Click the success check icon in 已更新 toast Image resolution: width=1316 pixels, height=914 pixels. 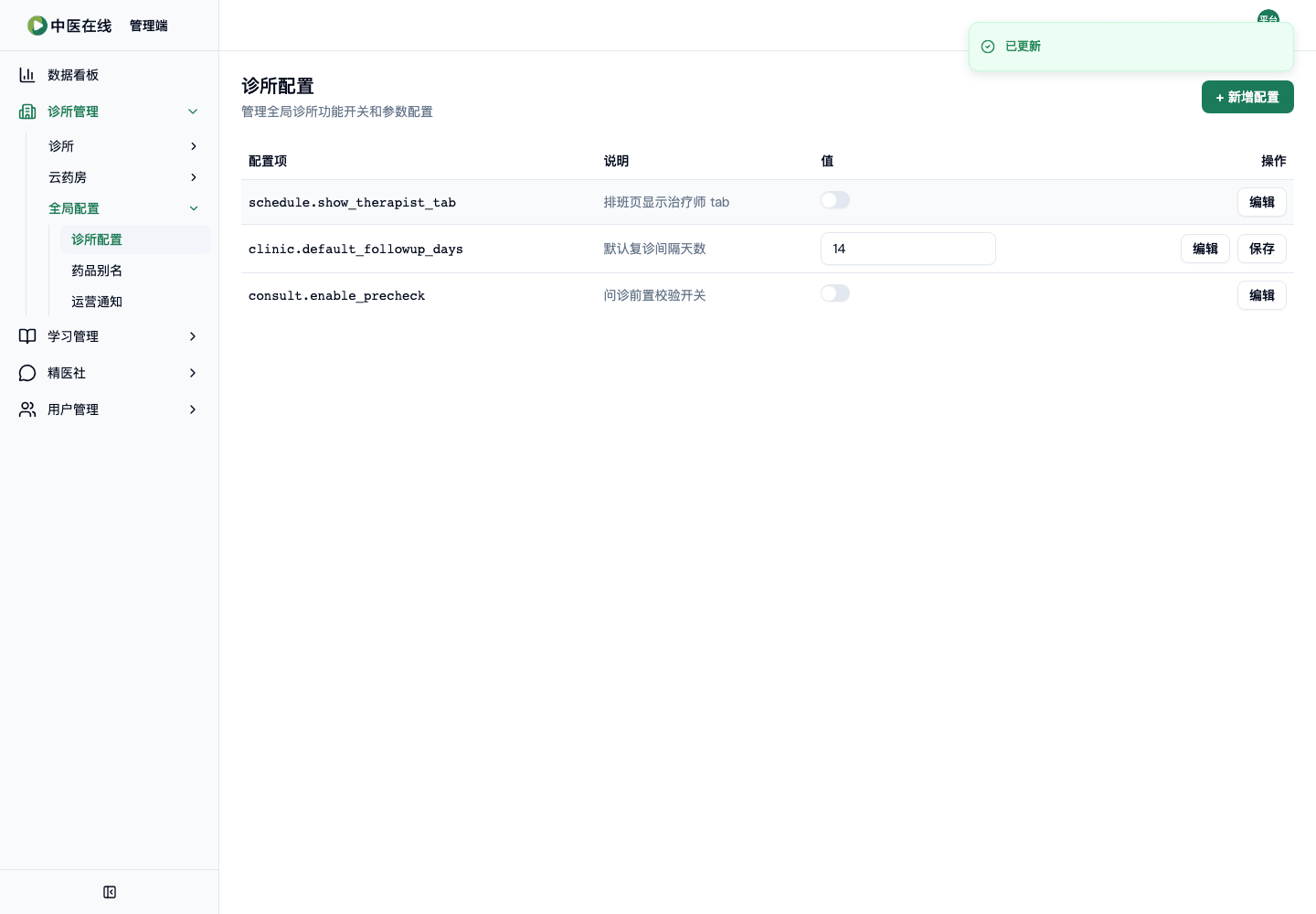(988, 47)
